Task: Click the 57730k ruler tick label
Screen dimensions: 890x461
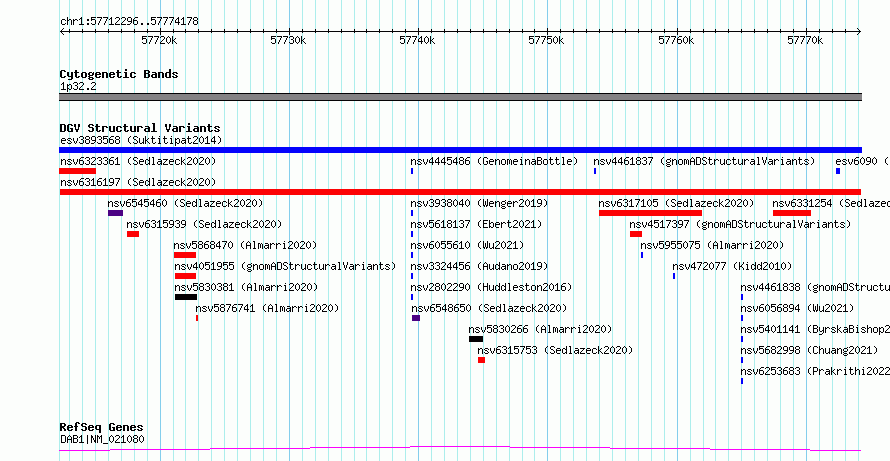Action: [288, 40]
